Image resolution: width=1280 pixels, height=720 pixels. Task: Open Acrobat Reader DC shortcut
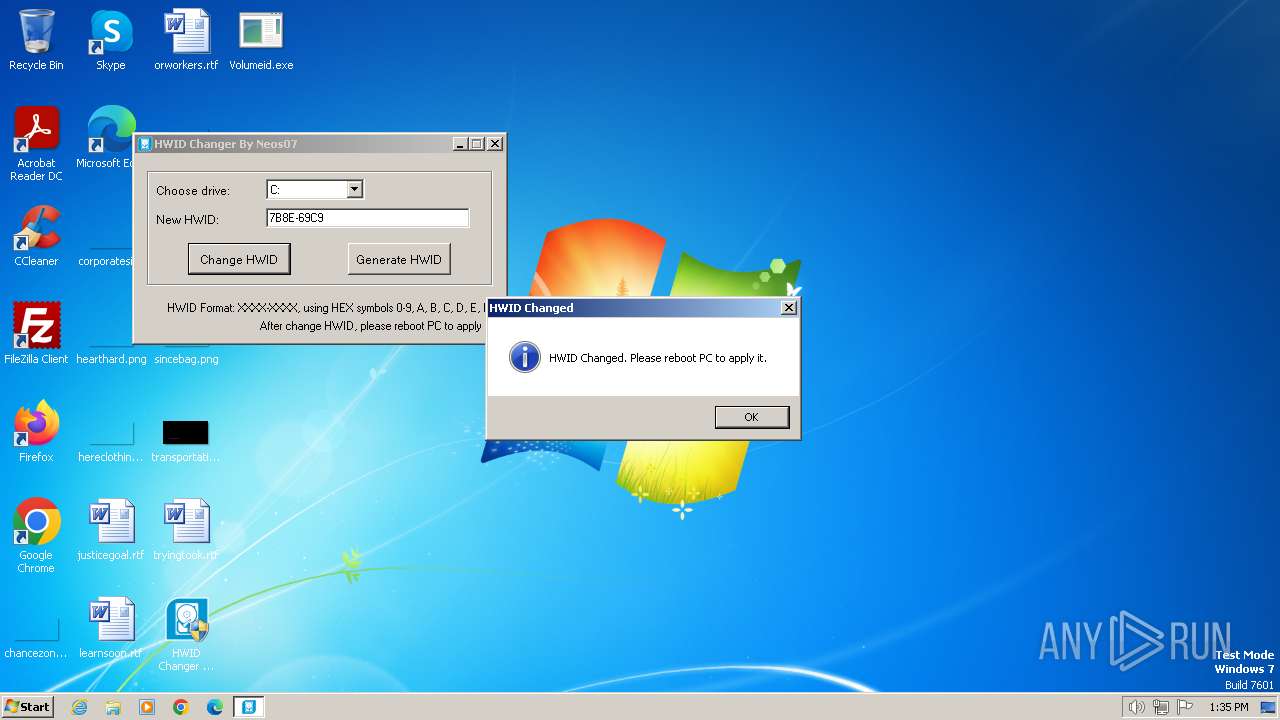point(36,144)
